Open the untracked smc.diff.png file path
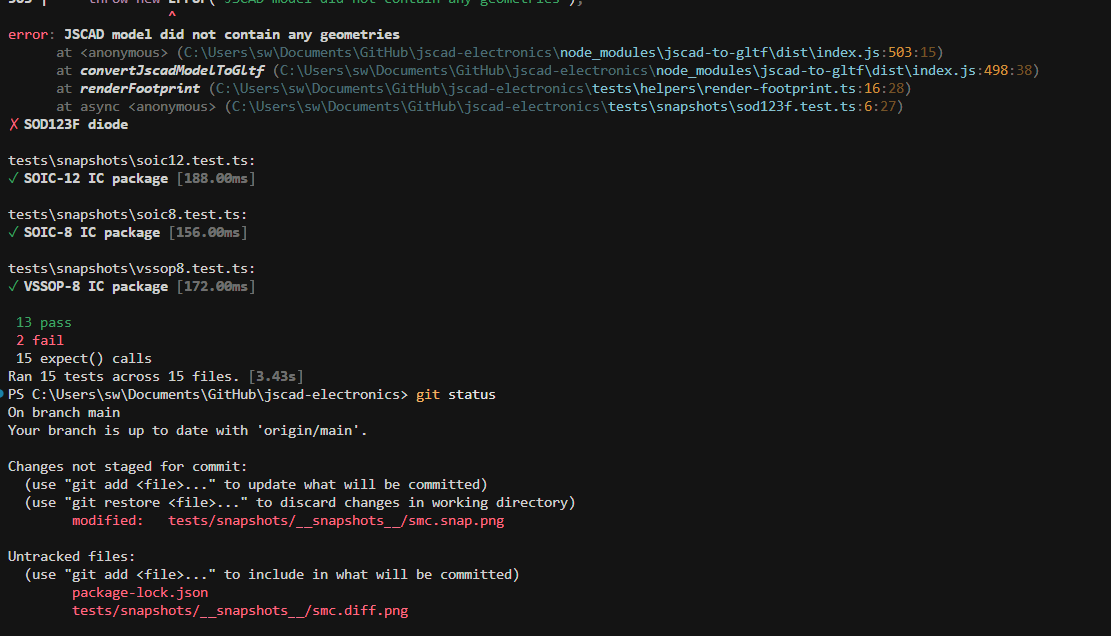 240,611
